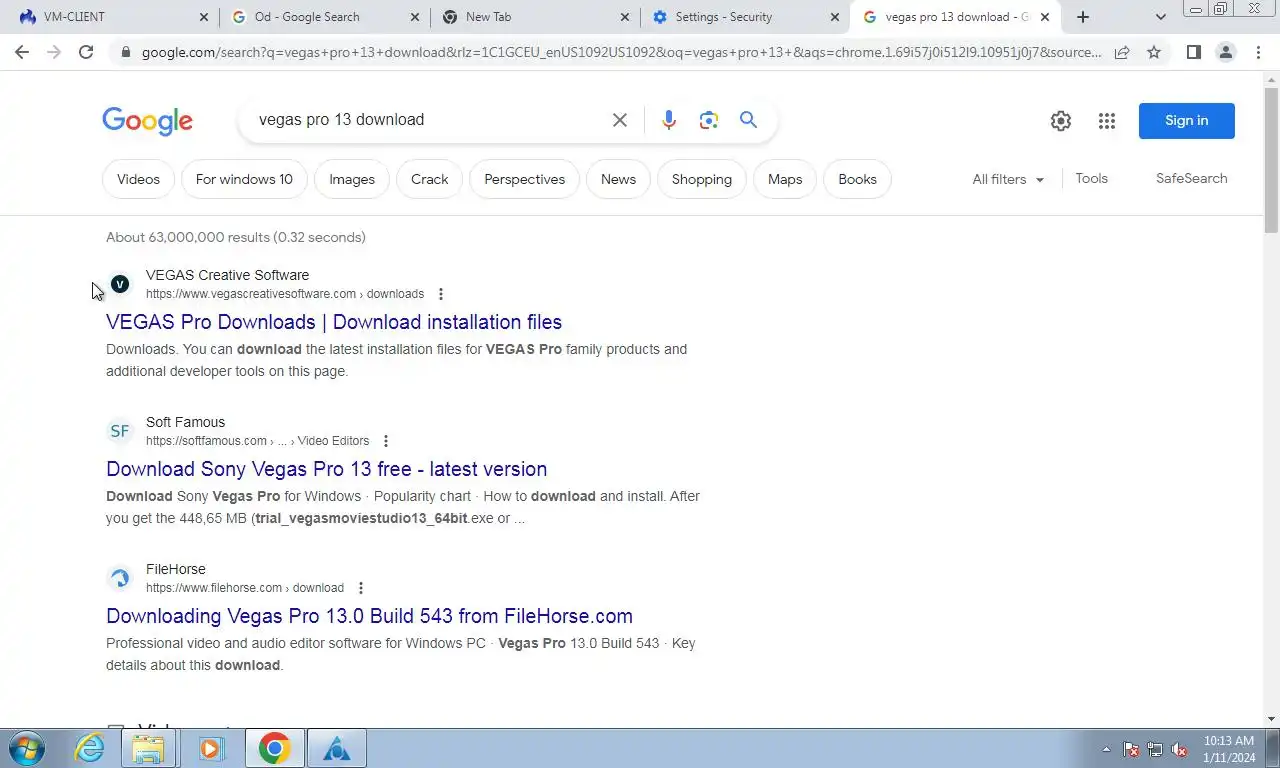Filter results by Videos
The image size is (1280, 768).
click(x=138, y=179)
